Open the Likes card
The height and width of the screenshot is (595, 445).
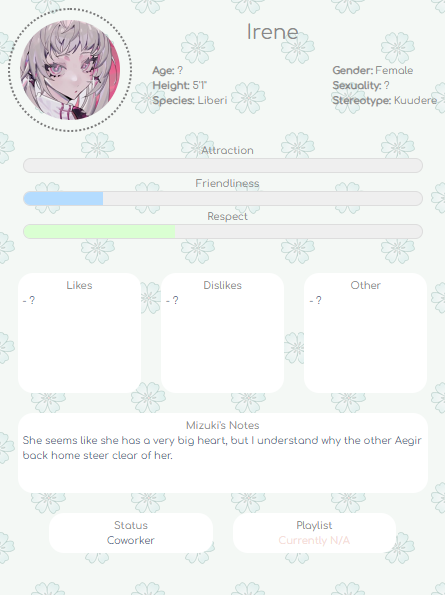click(79, 333)
